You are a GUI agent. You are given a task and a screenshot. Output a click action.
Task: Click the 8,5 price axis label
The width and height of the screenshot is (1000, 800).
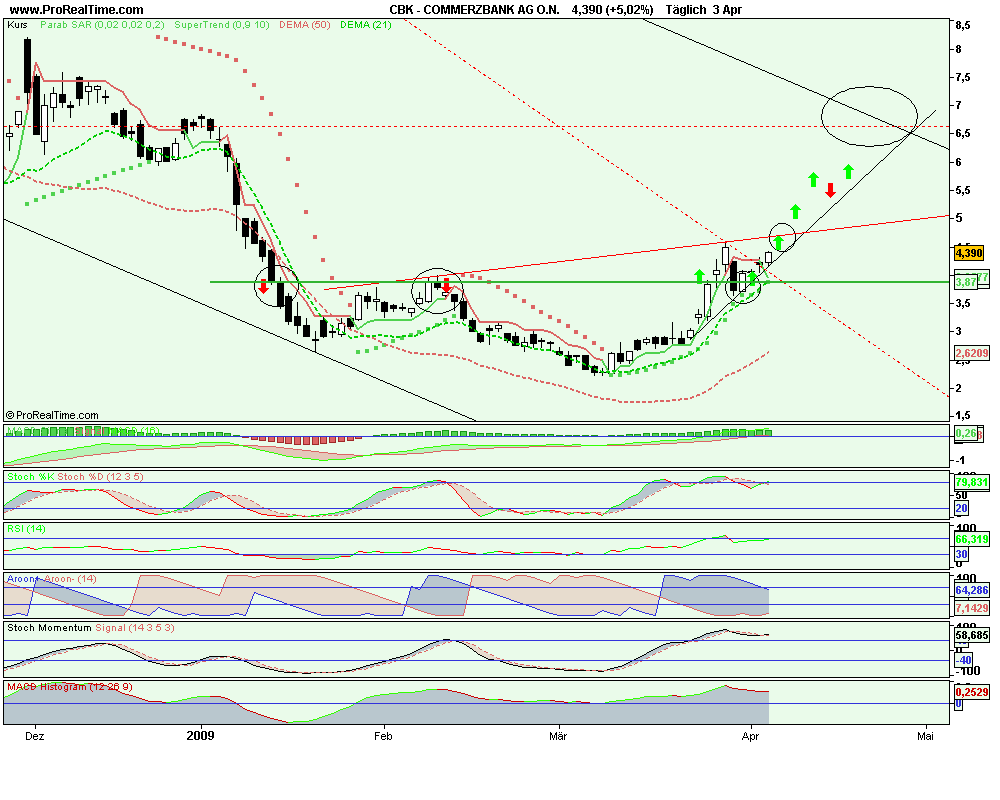tap(963, 26)
